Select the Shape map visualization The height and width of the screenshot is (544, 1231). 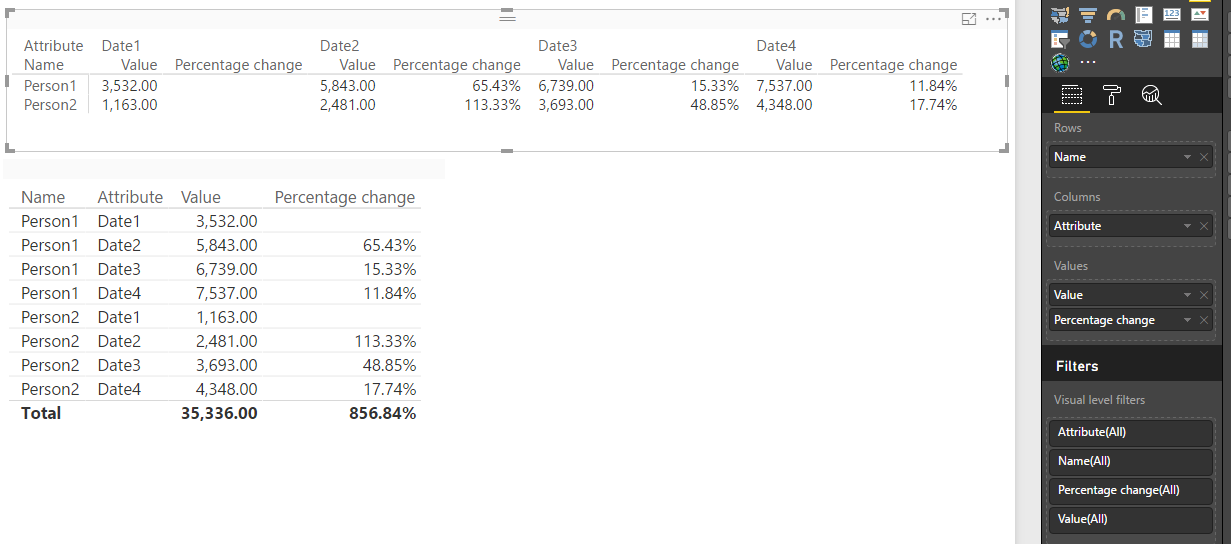tap(1143, 39)
